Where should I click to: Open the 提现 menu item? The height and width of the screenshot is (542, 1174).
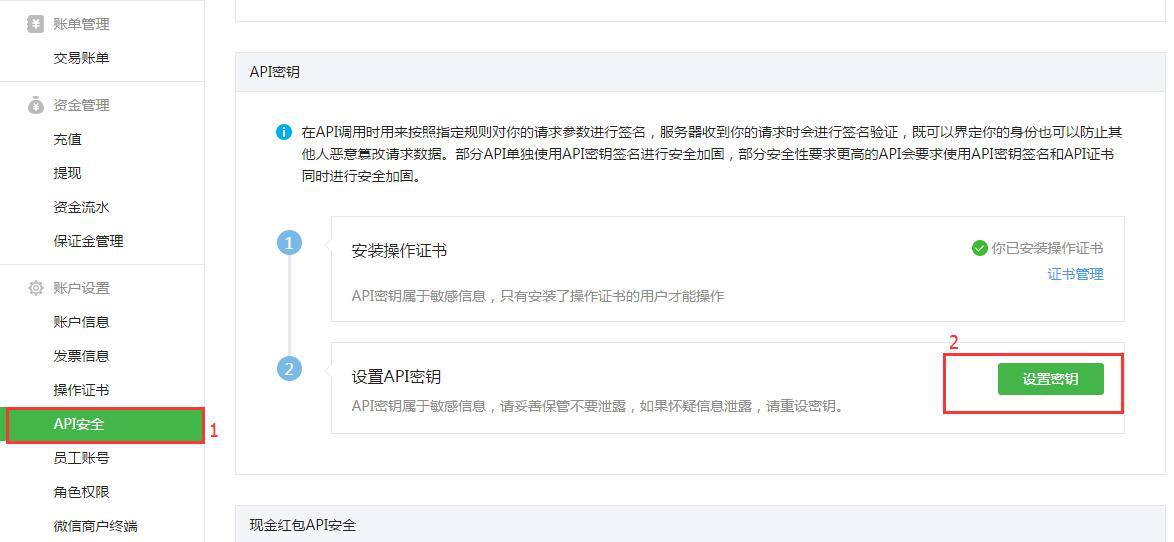tap(67, 174)
